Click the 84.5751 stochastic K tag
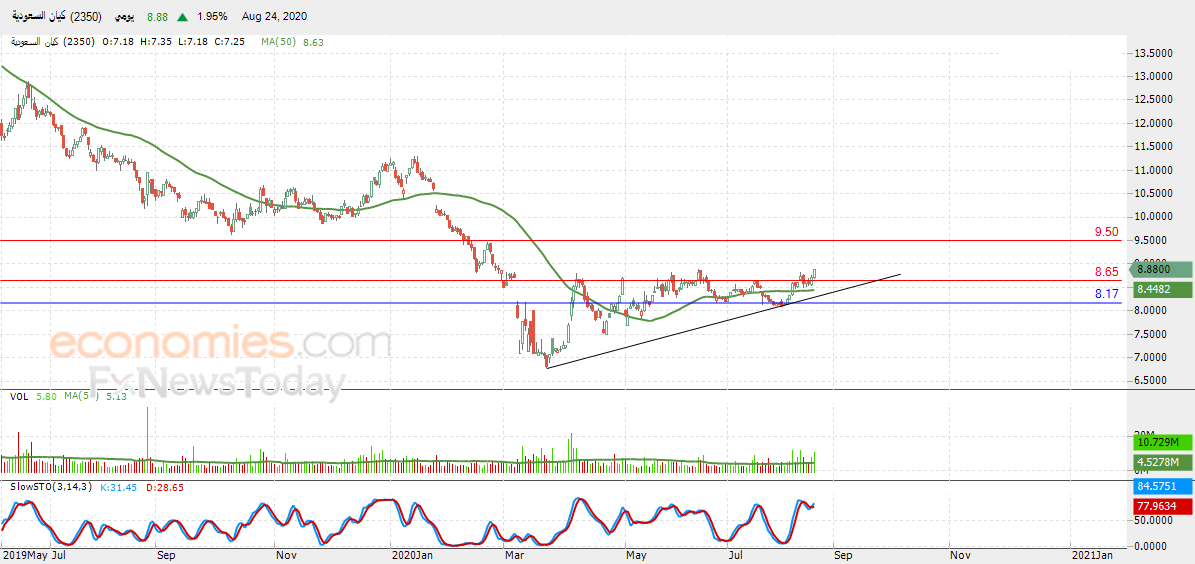The width and height of the screenshot is (1195, 564). pyautogui.click(x=1160, y=485)
